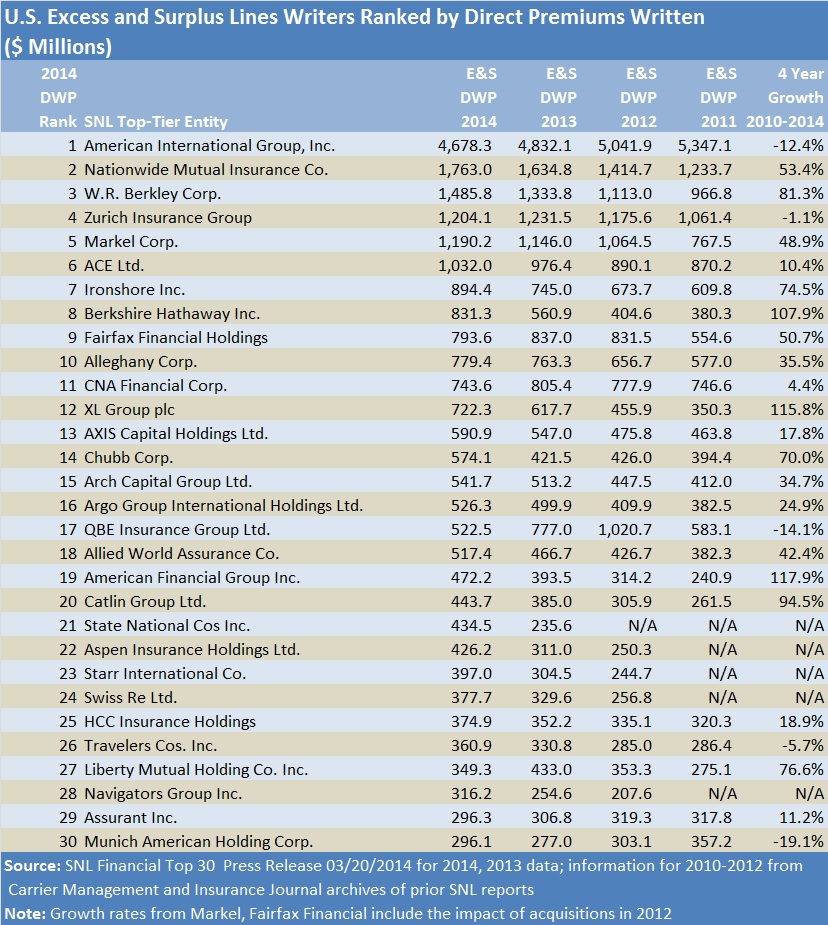The width and height of the screenshot is (828, 925).
Task: Click Berkshire Hathaway Inc. company name
Action: click(171, 313)
